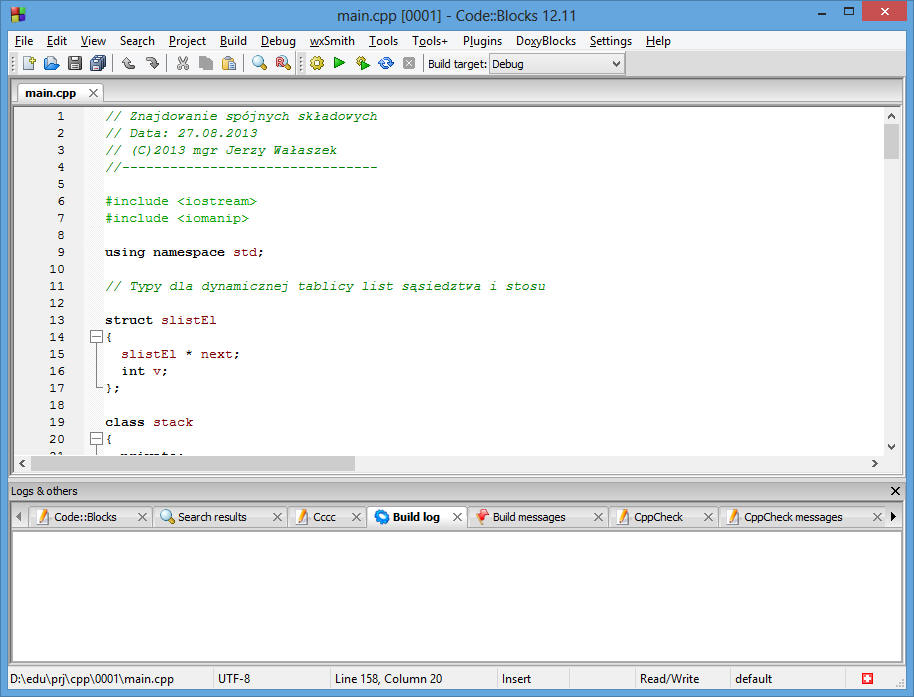Screen dimensions: 914x697
Task: Open the DoxyBlocks menu
Action: [x=545, y=41]
